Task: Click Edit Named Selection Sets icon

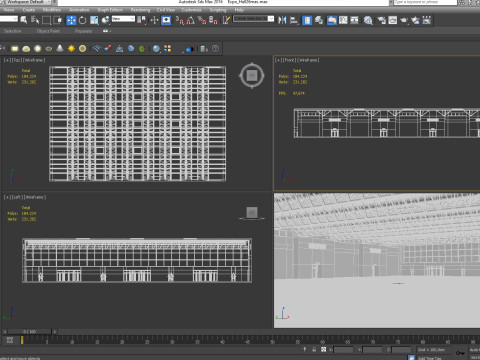Action: click(x=227, y=20)
